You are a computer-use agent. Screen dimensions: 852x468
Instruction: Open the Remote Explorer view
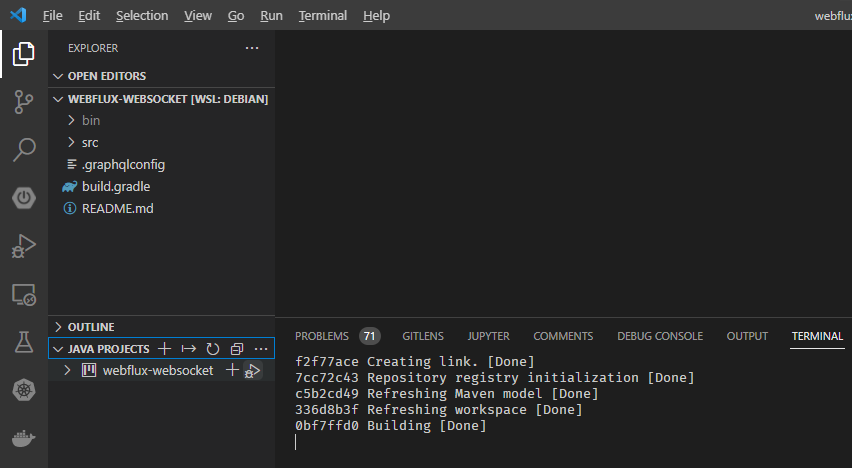(x=23, y=294)
